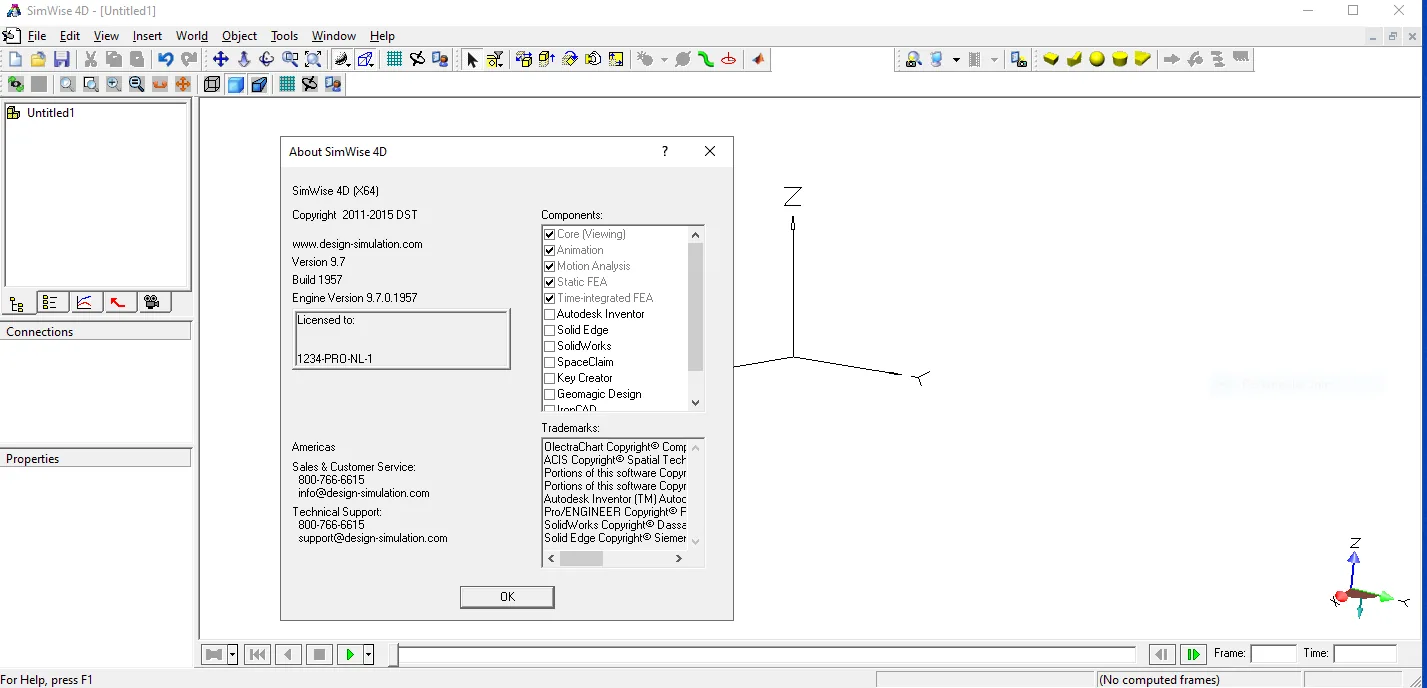The height and width of the screenshot is (688, 1427).
Task: Switch to the yellow list tab
Action: pyautogui.click(x=52, y=302)
